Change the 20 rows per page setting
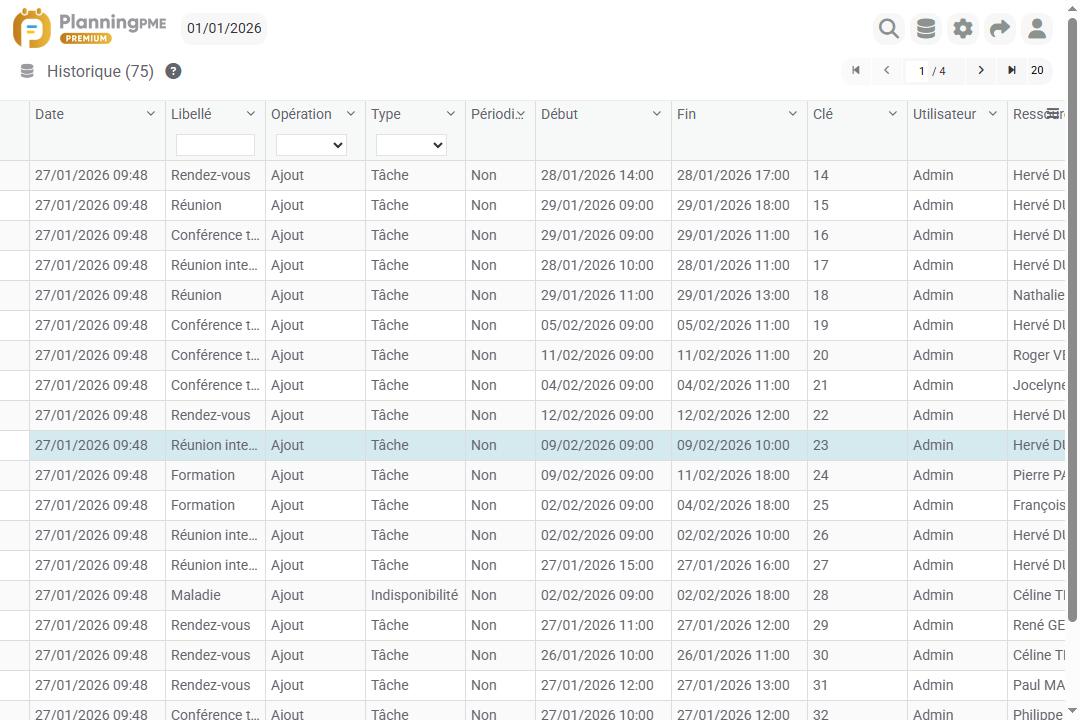The height and width of the screenshot is (720, 1080). [1037, 70]
